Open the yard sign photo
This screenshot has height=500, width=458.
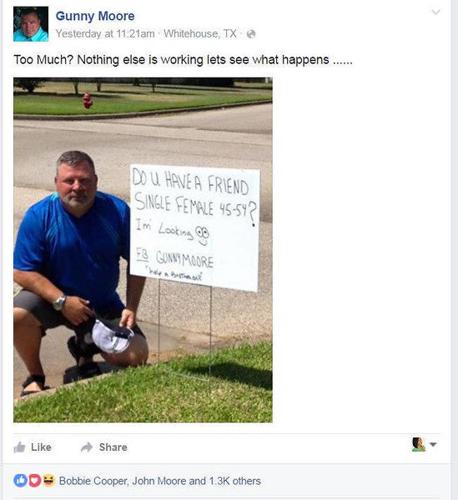point(143,250)
